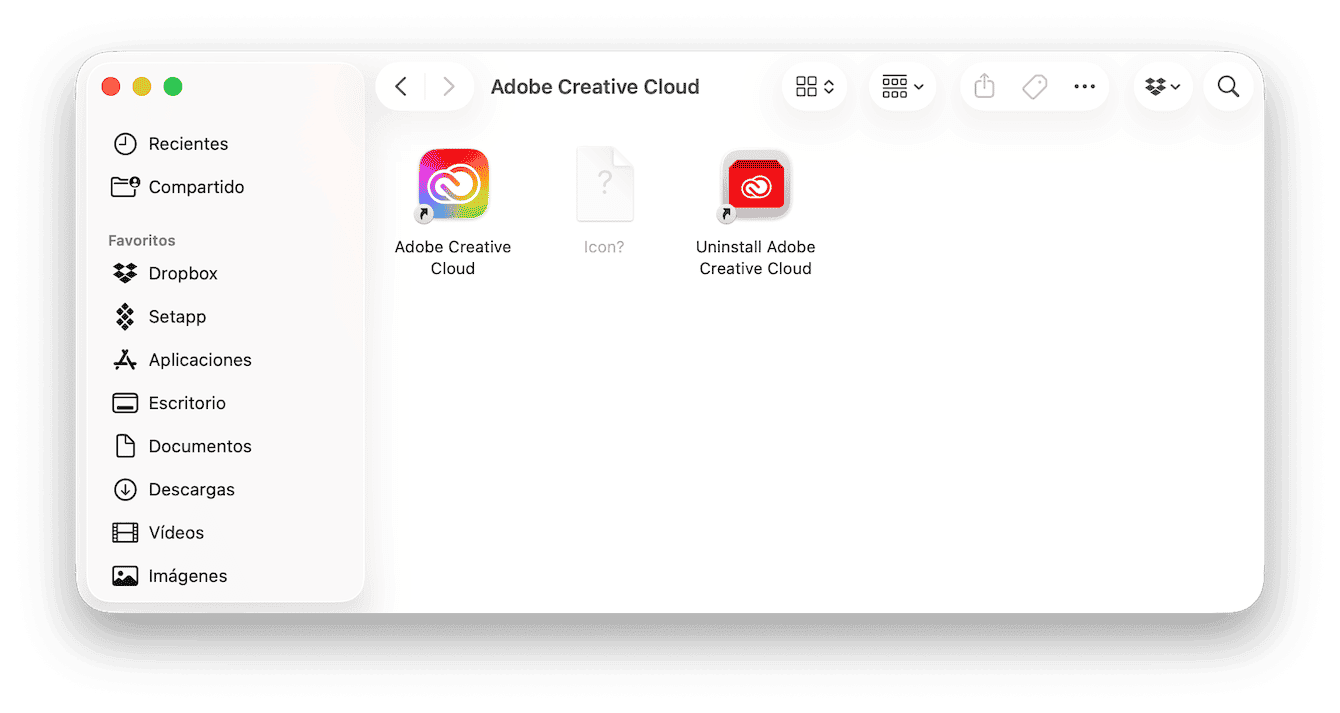This screenshot has height=713, width=1340.
Task: Click the "Uninstall Adobe Creative Cloud" file name
Action: point(756,258)
